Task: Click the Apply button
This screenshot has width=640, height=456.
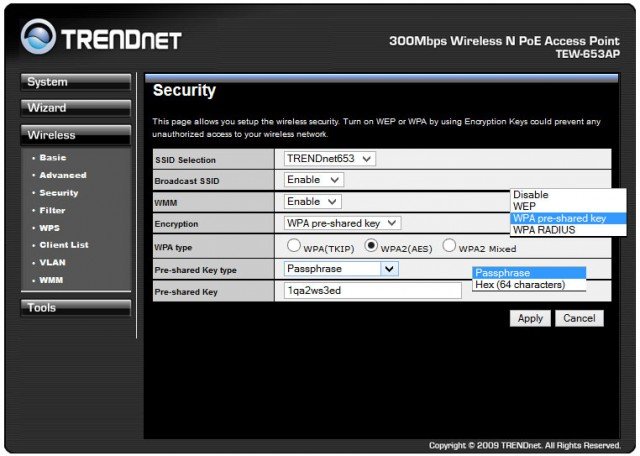Action: tap(529, 318)
